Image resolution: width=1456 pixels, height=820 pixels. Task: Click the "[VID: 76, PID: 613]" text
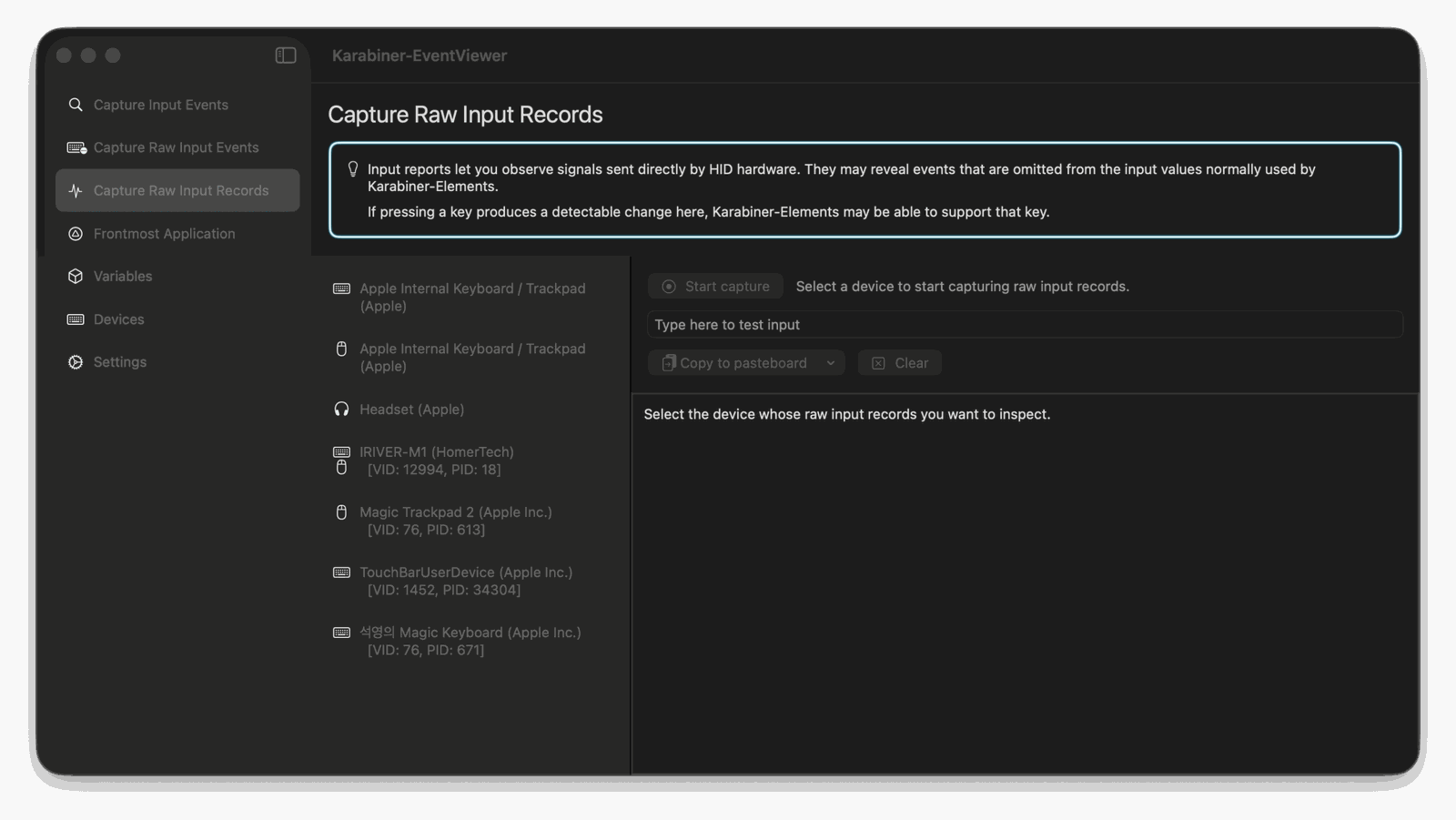pyautogui.click(x=426, y=530)
